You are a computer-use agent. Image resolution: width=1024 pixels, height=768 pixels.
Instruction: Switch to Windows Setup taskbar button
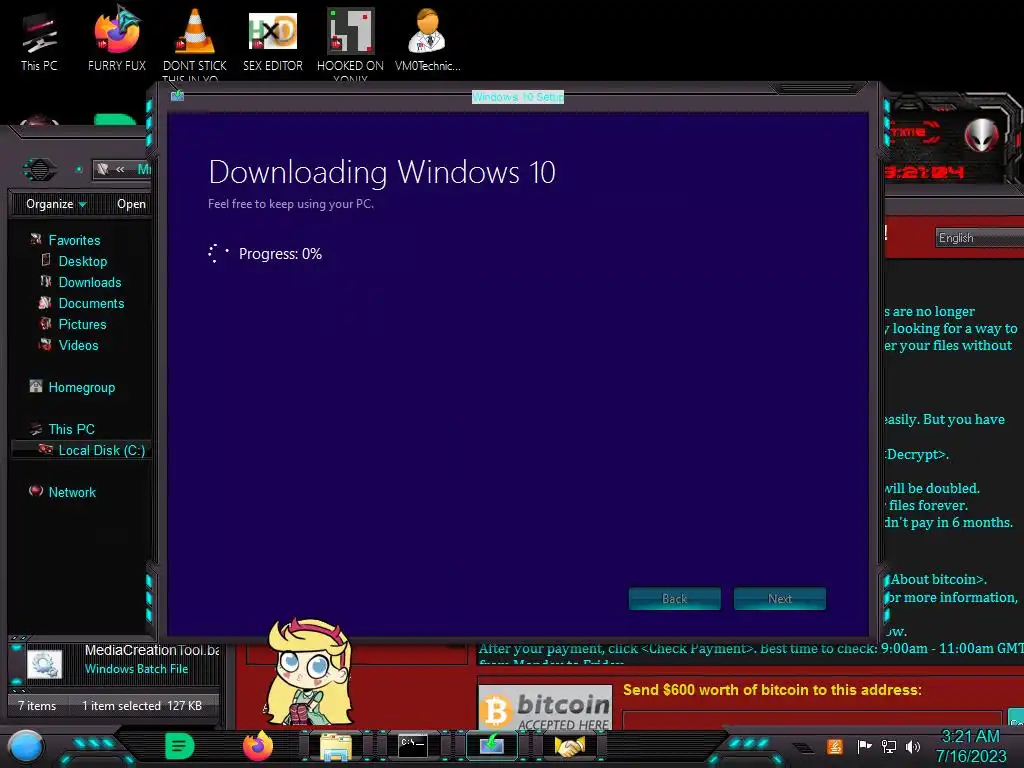[492, 746]
